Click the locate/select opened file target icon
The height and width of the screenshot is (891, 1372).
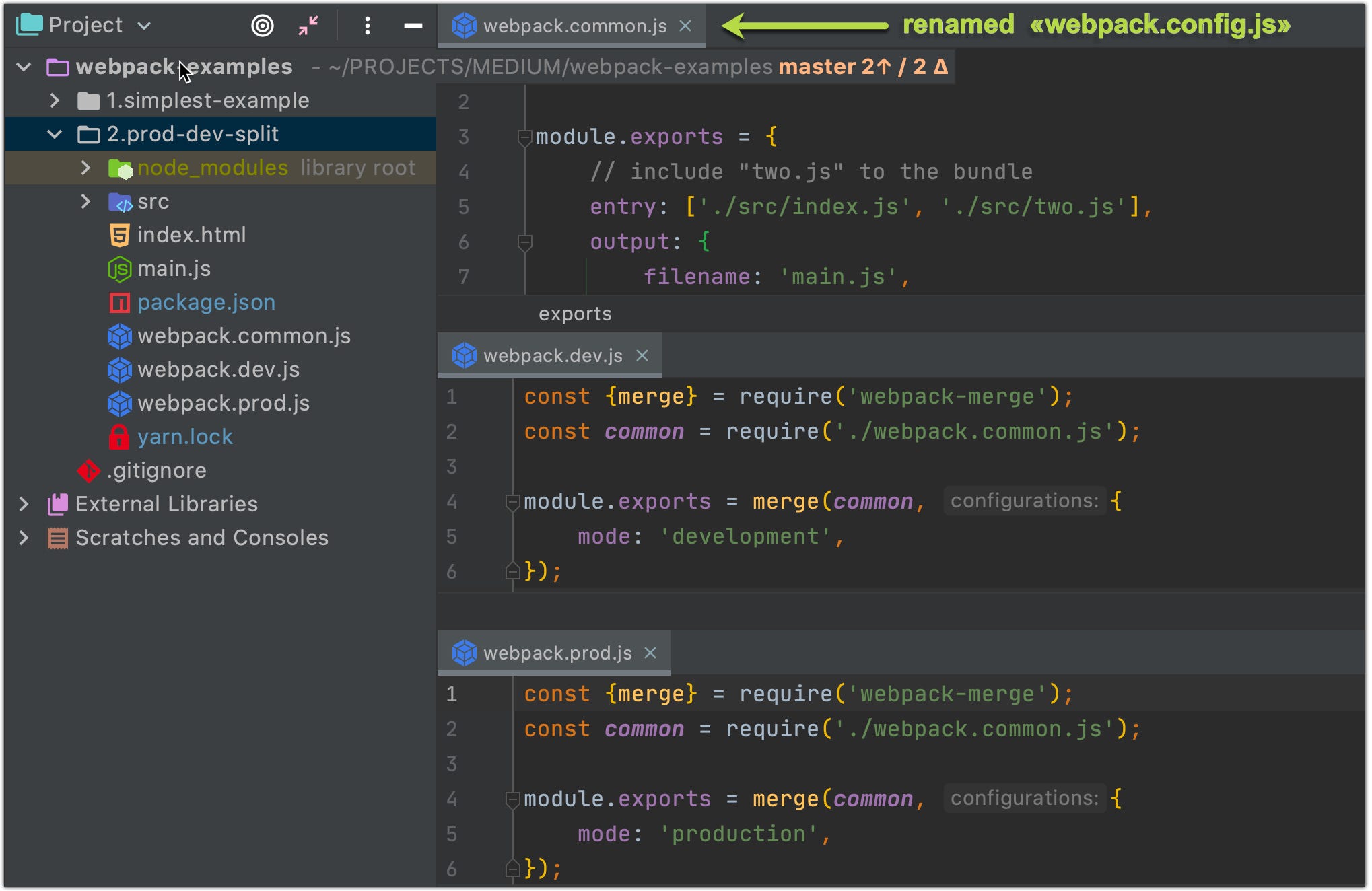click(x=262, y=26)
